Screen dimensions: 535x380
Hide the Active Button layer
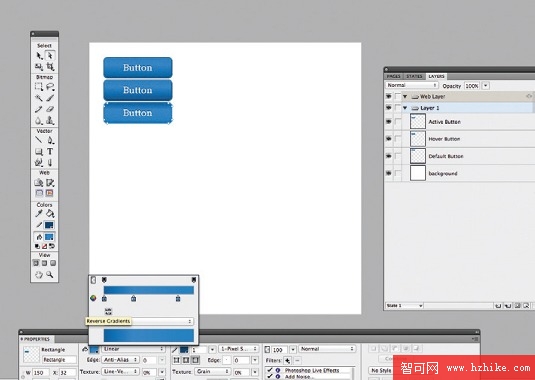389,121
